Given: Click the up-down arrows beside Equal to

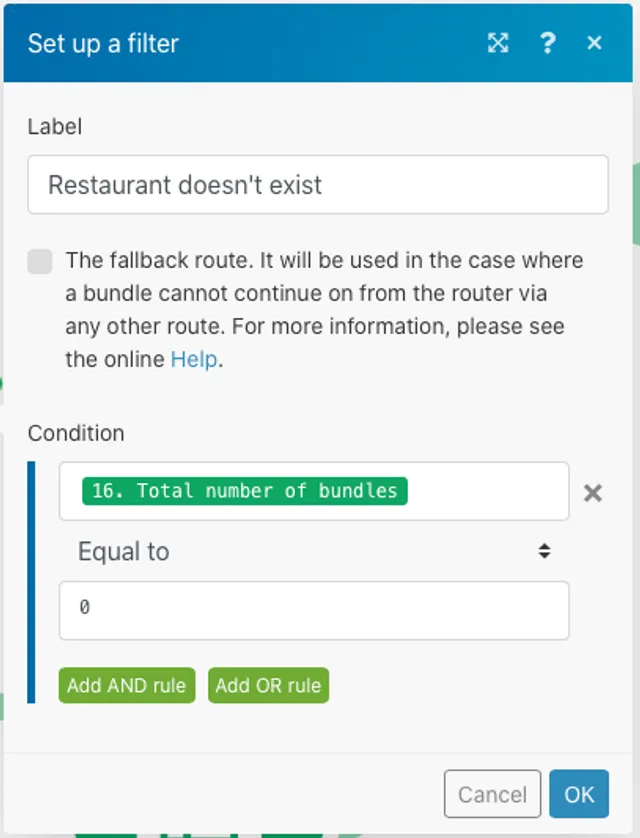Looking at the screenshot, I should pyautogui.click(x=544, y=551).
